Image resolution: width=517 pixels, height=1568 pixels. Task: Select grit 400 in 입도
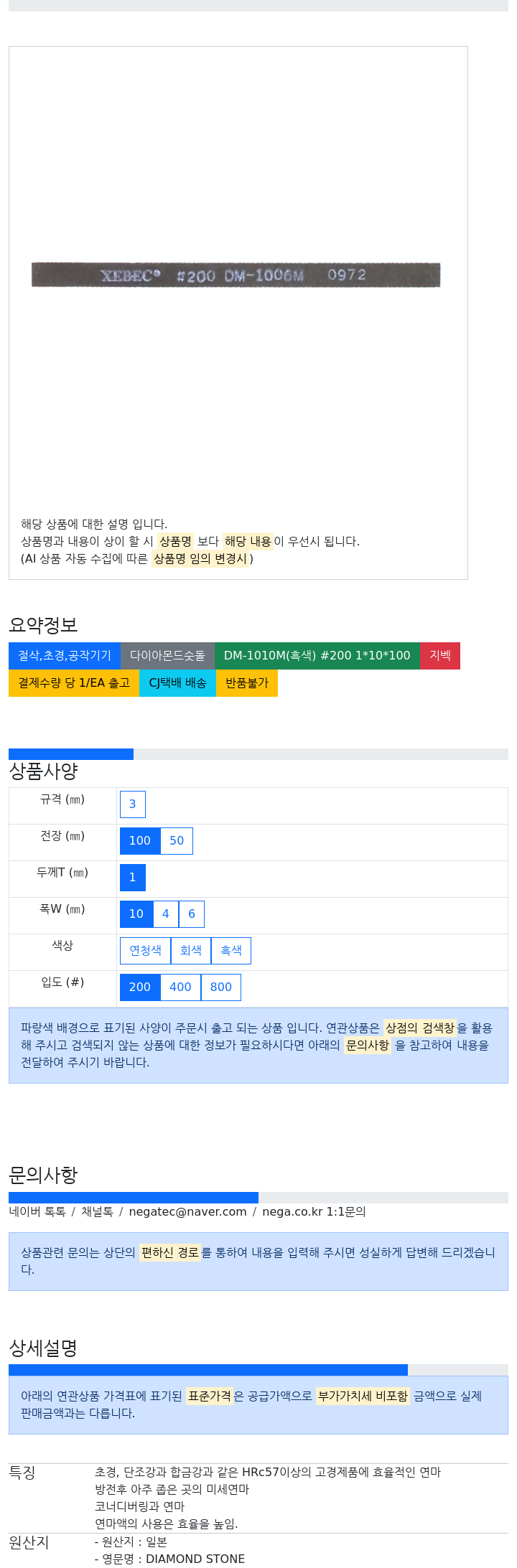click(180, 987)
